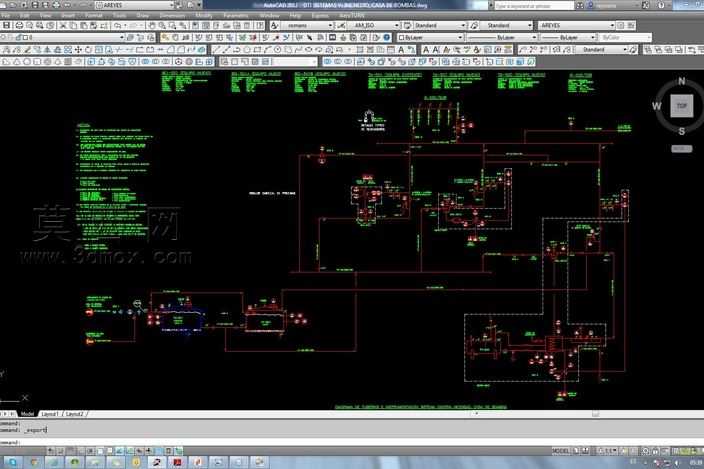
Task: Select the Rectangle tool in the Draw toolbar
Action: point(257,50)
